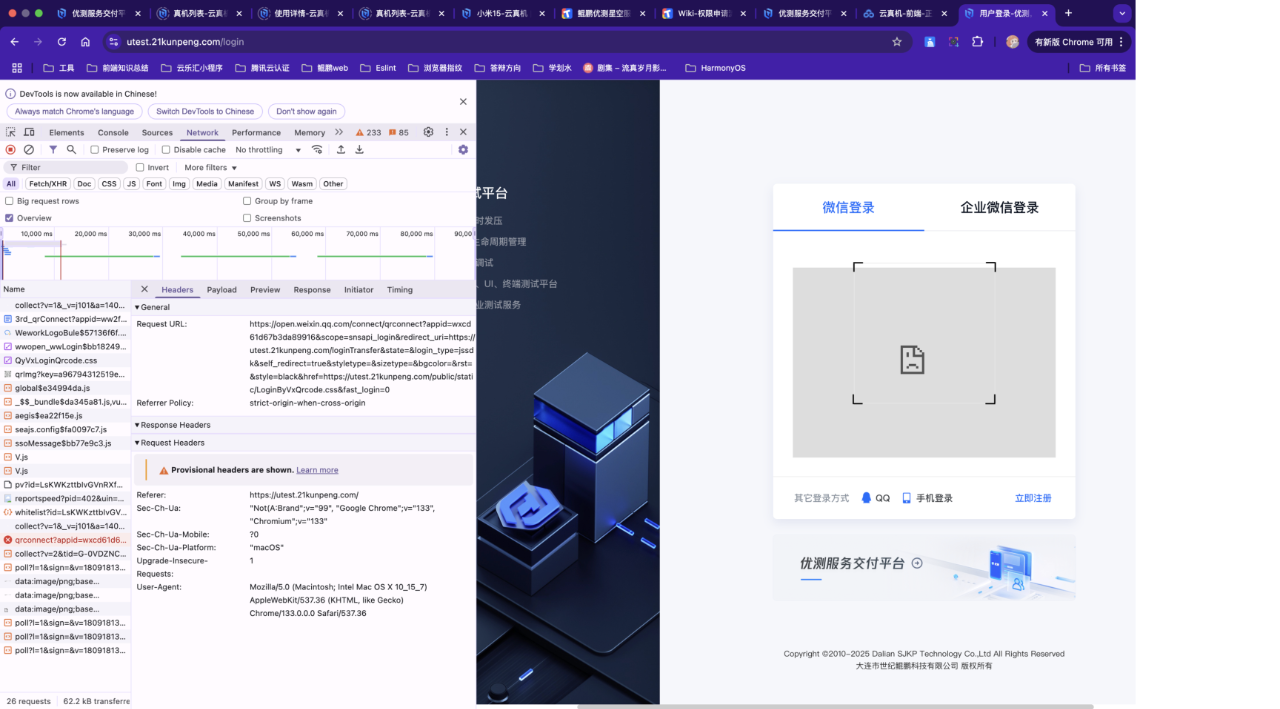
Task: Toggle the device toolbar icon
Action: point(29,132)
